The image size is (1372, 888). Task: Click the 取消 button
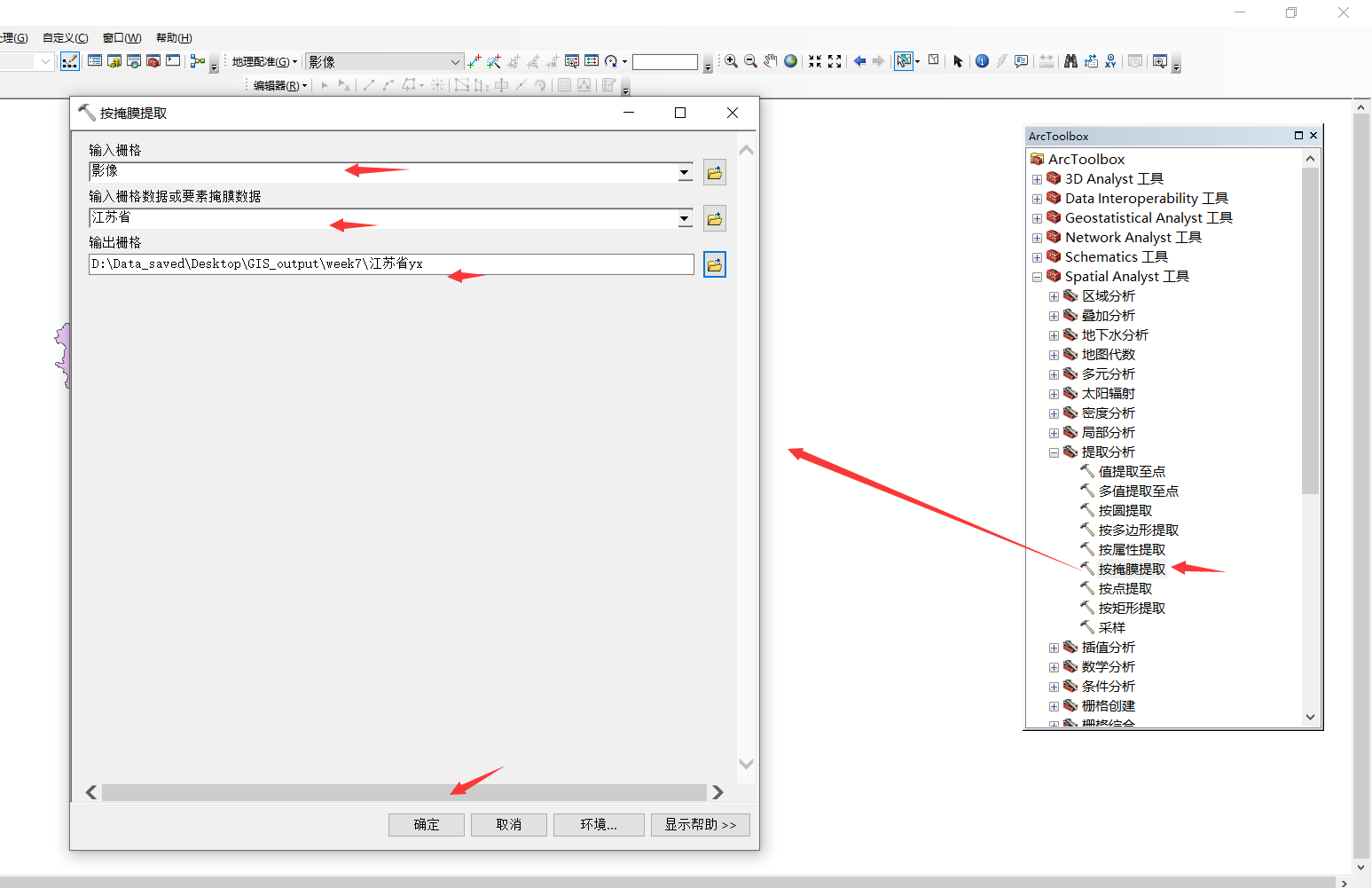pos(509,825)
